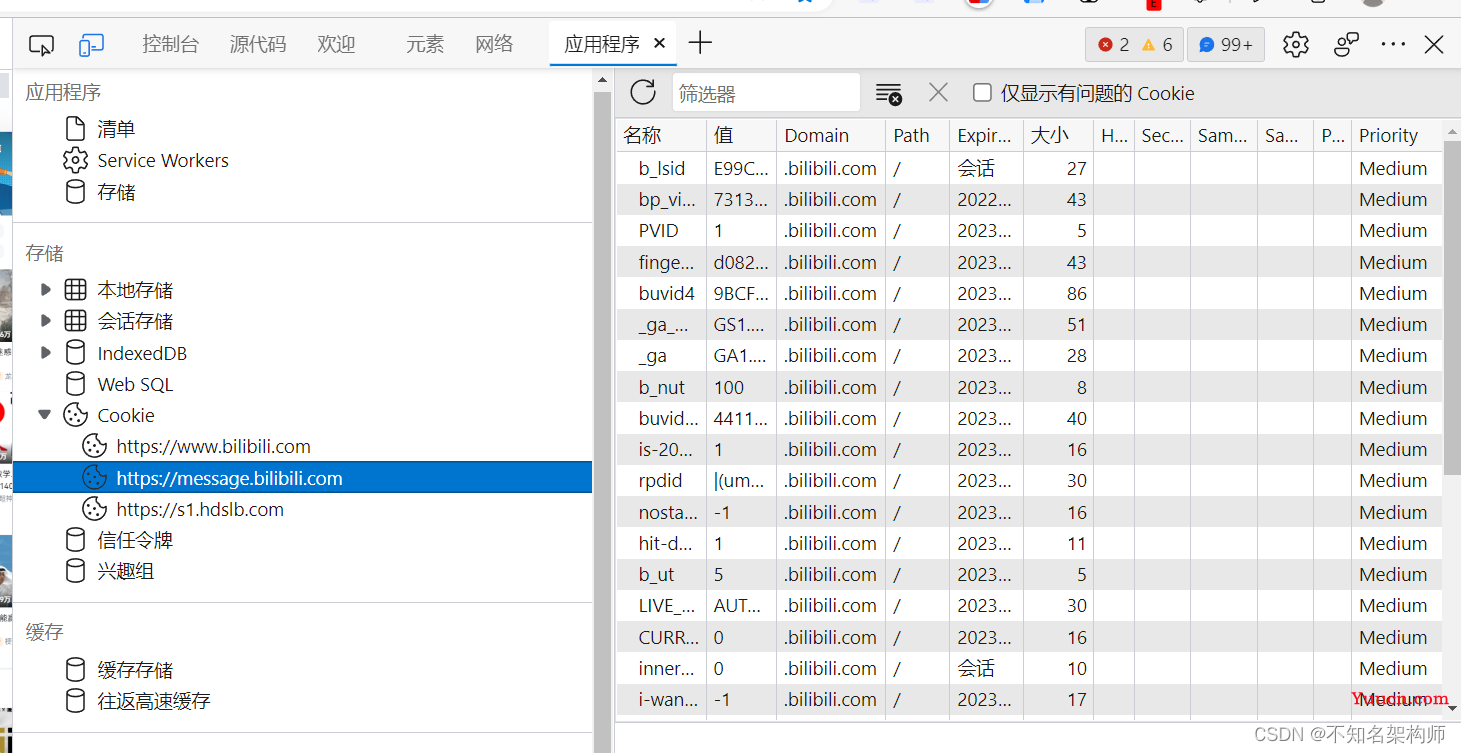Select the IndexedDB database icon

point(75,353)
